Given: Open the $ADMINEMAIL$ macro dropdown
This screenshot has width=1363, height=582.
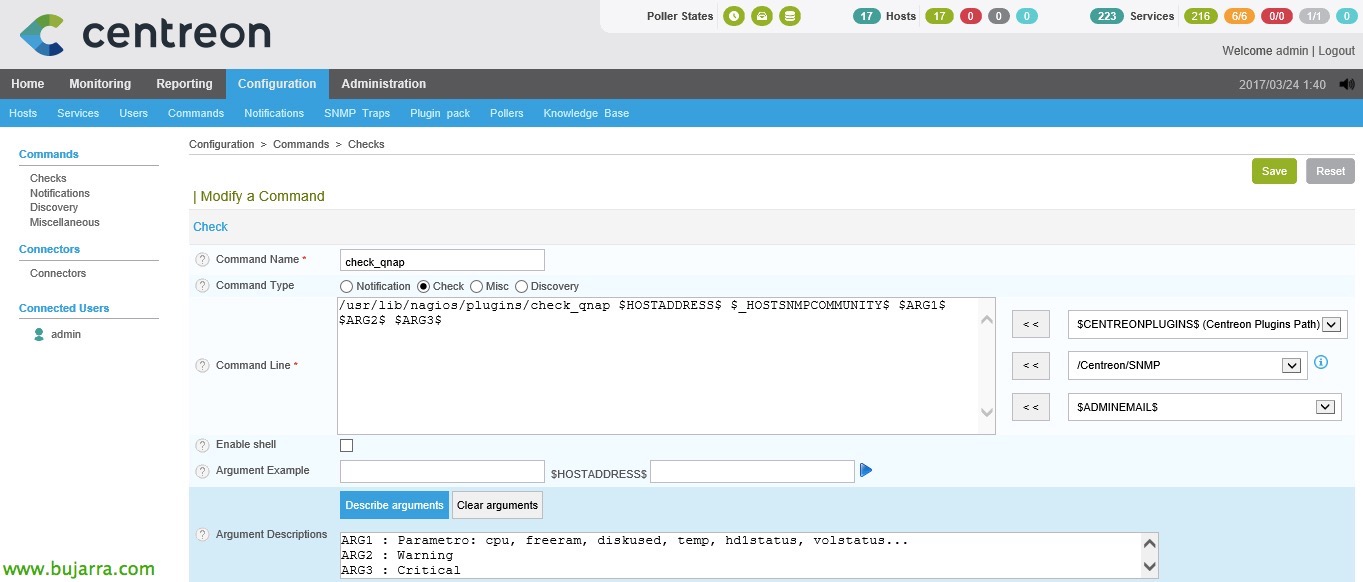Looking at the screenshot, I should pyautogui.click(x=1205, y=407).
